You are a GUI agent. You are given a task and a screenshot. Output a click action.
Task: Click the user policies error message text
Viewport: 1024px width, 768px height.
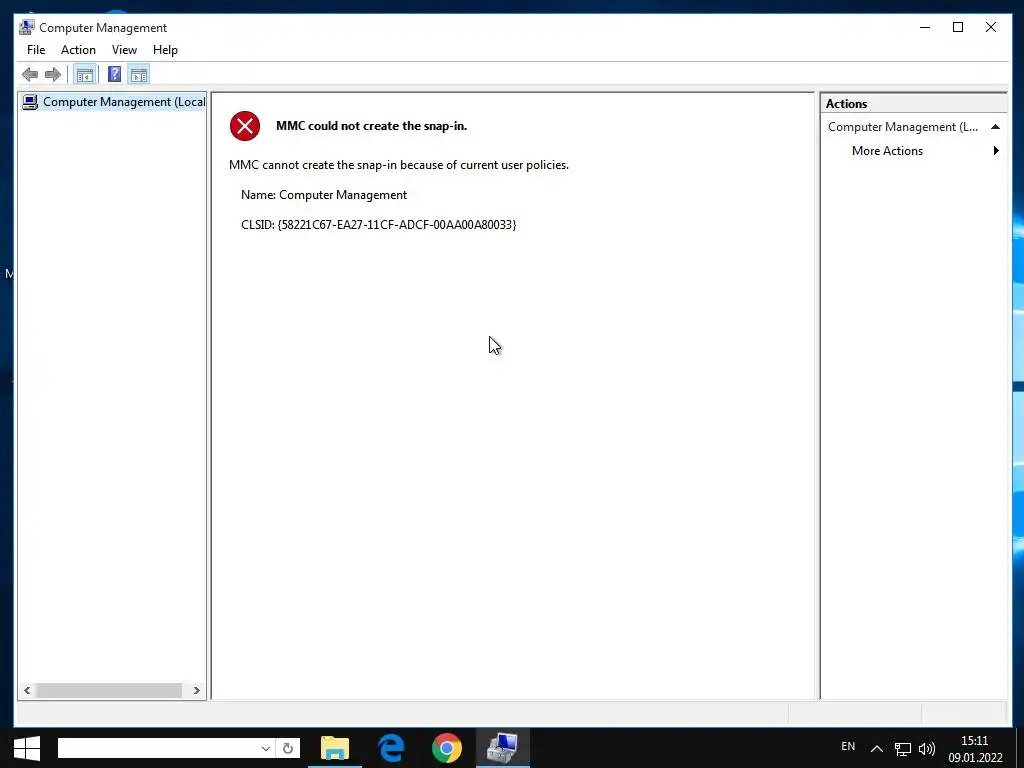399,165
